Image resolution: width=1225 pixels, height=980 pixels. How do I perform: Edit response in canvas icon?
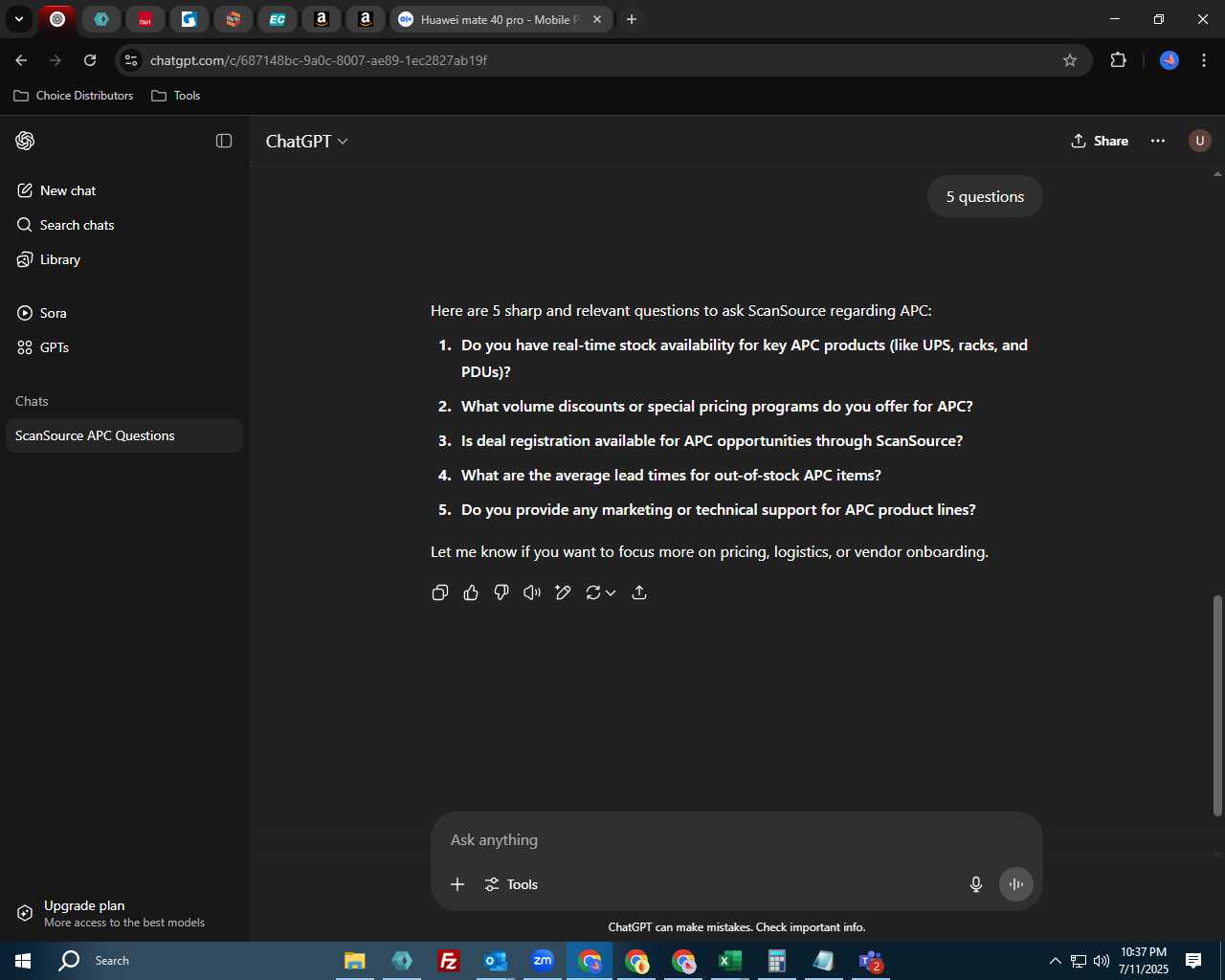[x=563, y=592]
